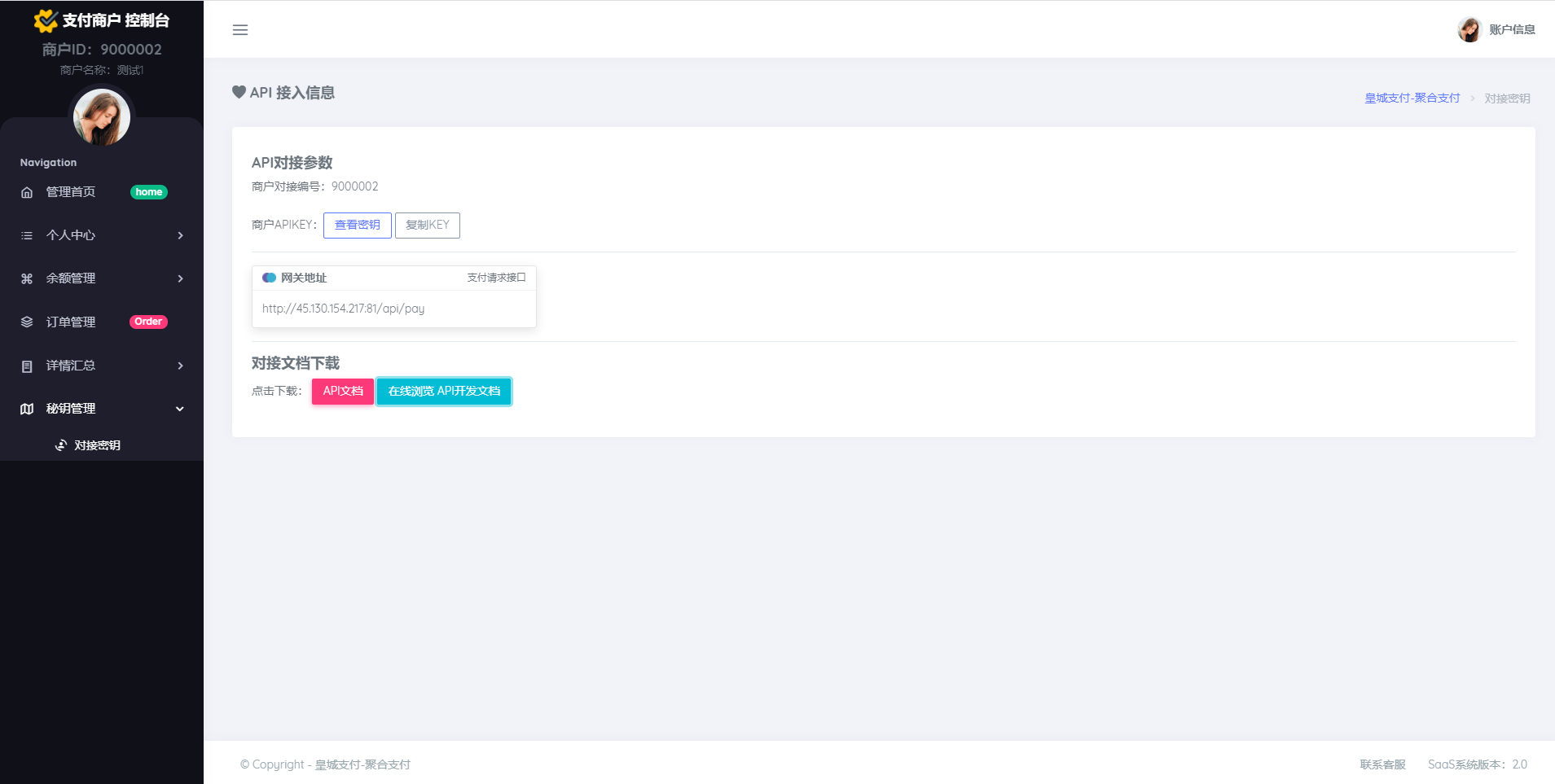The height and width of the screenshot is (784, 1555).
Task: Expand the 余额管理 submenu chevron
Action: [x=180, y=279]
